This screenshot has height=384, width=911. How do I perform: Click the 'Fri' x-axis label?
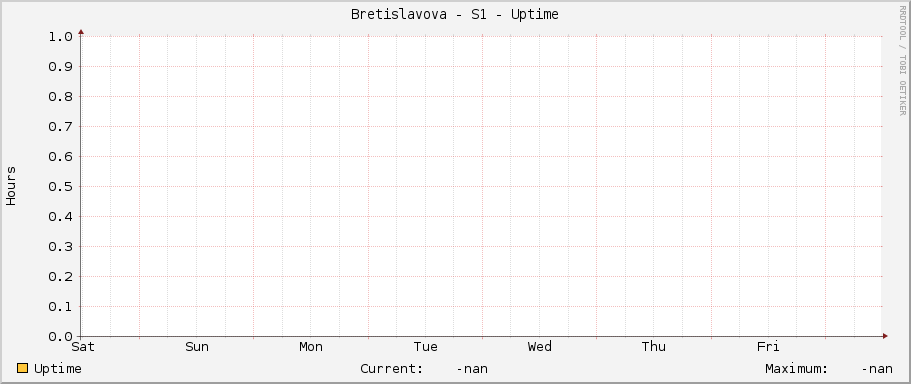pyautogui.click(x=767, y=347)
